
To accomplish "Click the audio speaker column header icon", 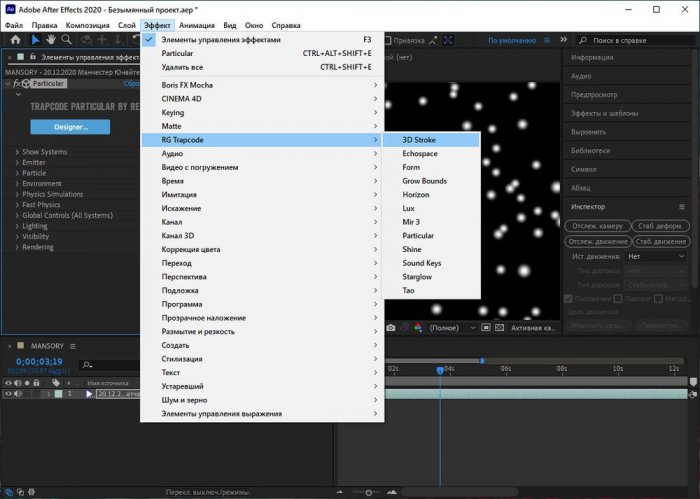I will 18,383.
